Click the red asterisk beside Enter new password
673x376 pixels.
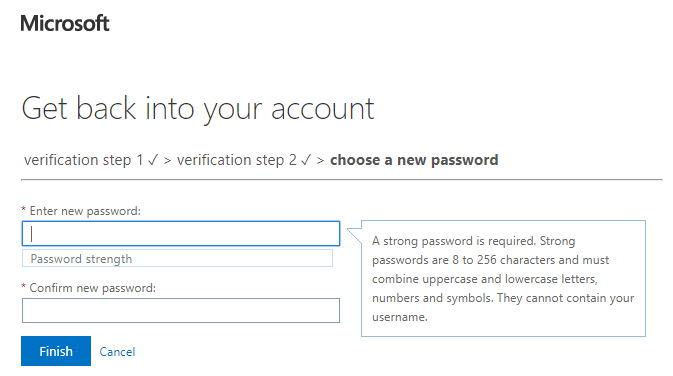click(24, 209)
